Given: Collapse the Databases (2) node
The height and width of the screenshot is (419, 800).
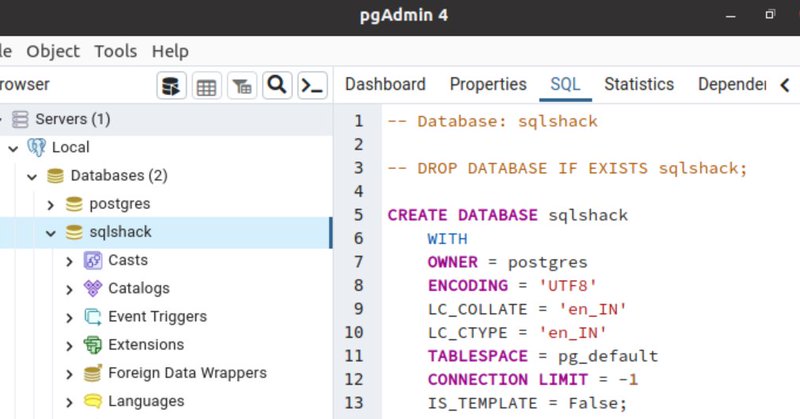Looking at the screenshot, I should pos(32,177).
